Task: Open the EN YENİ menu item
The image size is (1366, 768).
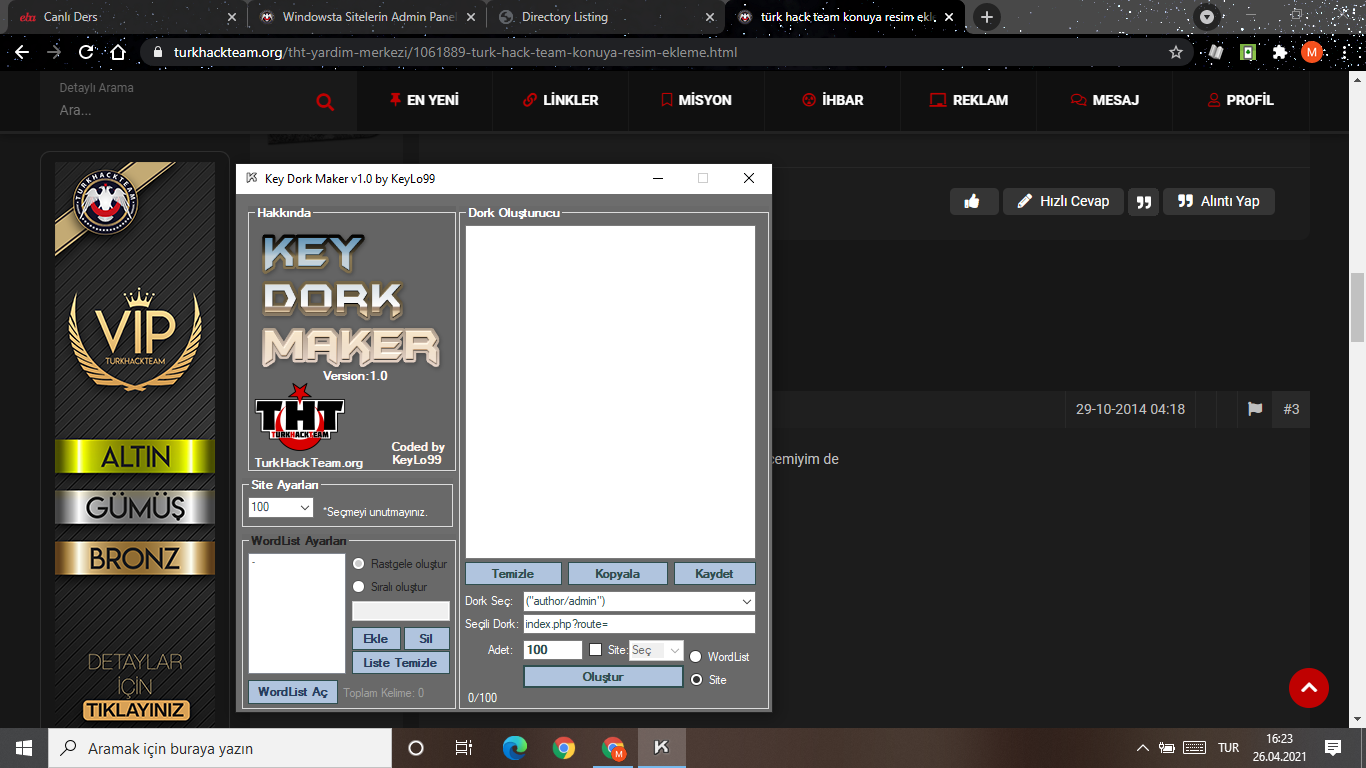Action: 425,100
